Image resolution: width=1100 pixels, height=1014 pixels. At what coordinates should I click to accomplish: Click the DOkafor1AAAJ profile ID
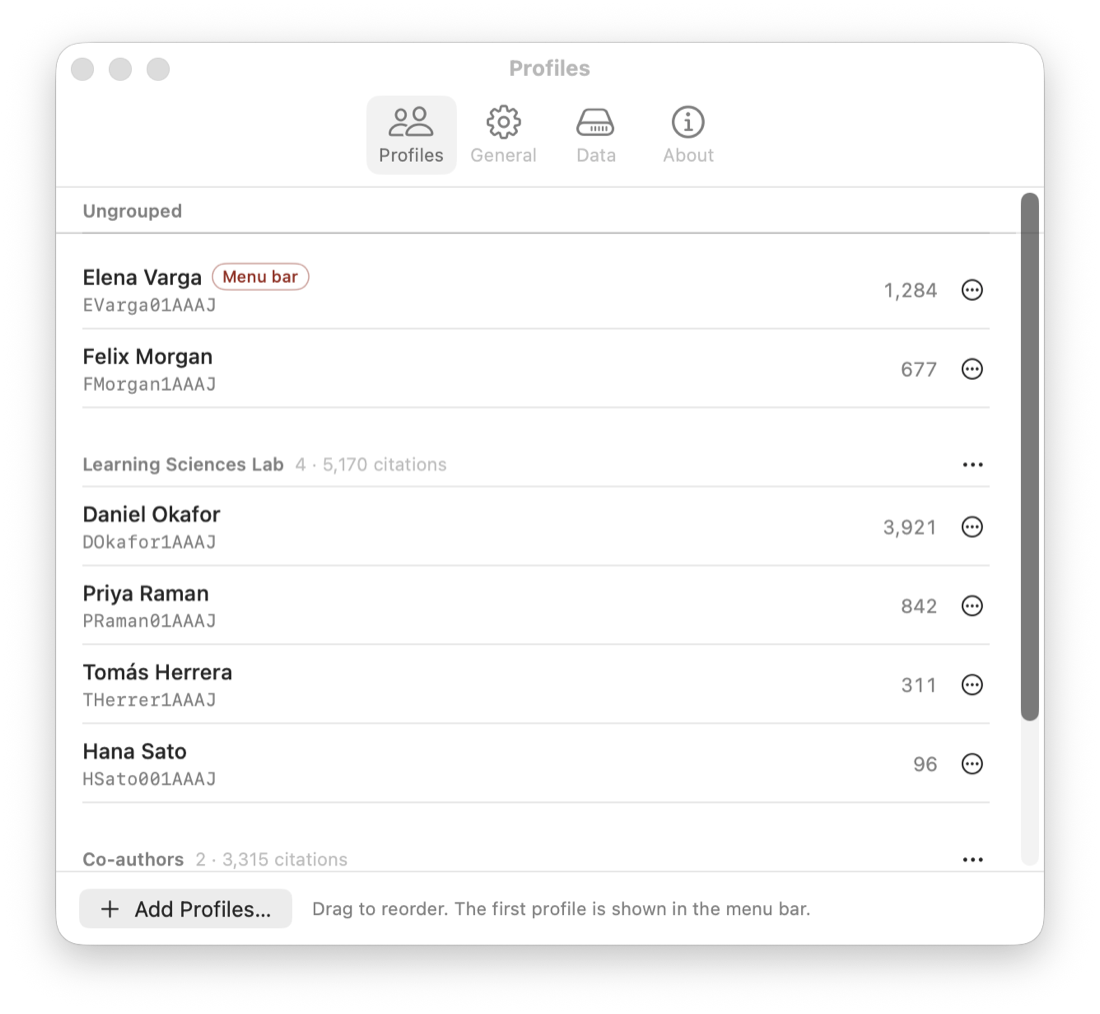pyautogui.click(x=149, y=542)
